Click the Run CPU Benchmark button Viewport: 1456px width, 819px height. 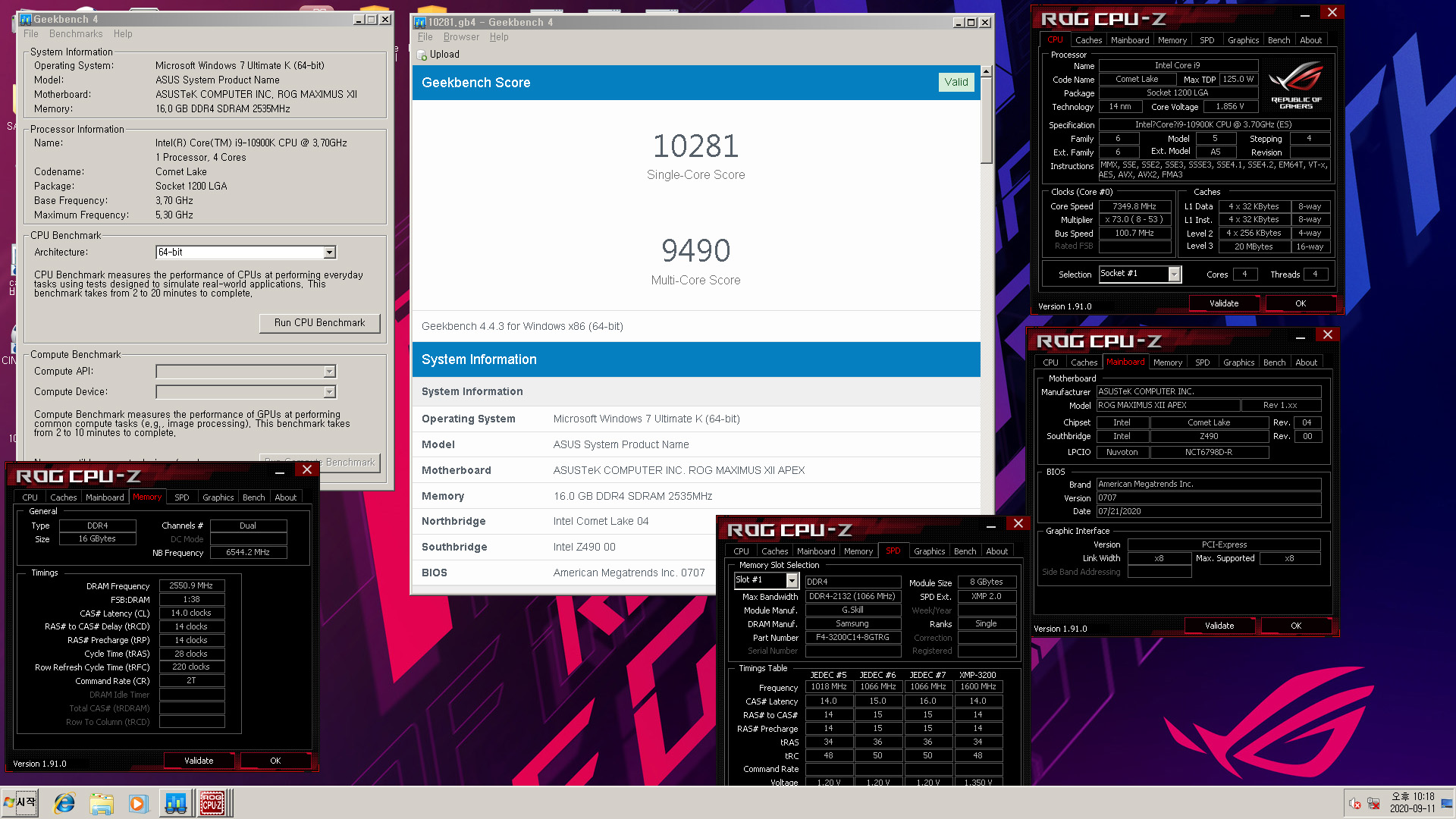click(319, 323)
